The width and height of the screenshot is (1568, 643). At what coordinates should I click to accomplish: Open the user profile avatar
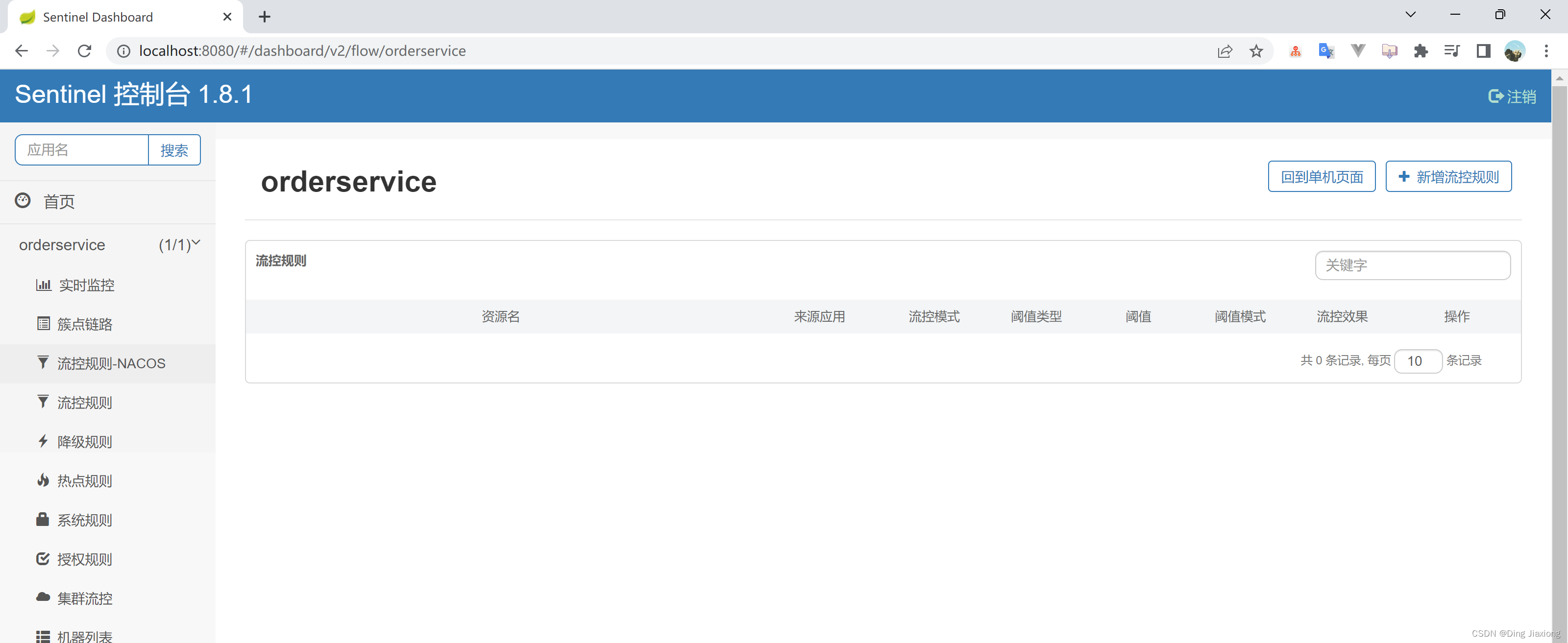[1515, 51]
